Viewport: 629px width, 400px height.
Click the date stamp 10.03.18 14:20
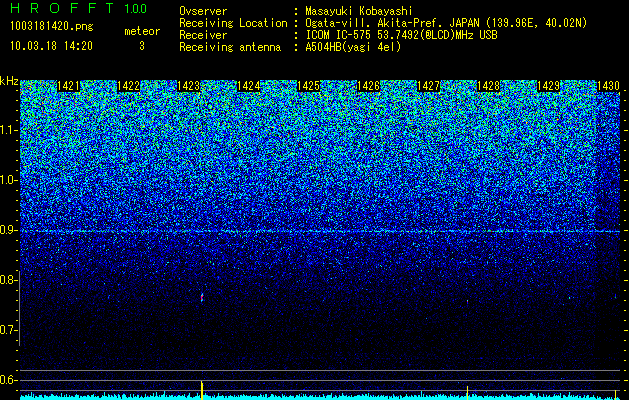(x=51, y=46)
